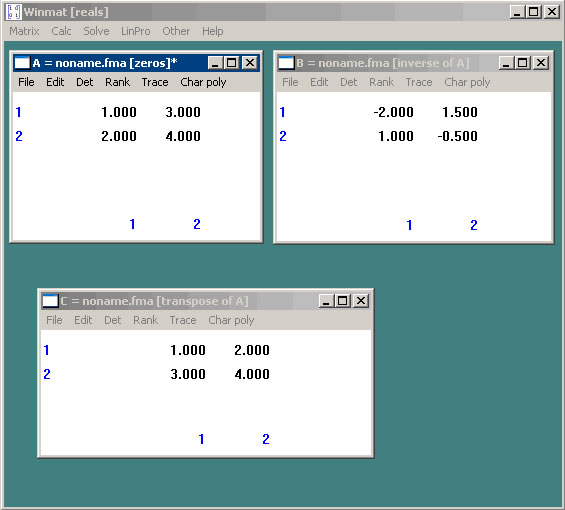The height and width of the screenshot is (510, 565).
Task: Open the Solve menu
Action: (96, 31)
